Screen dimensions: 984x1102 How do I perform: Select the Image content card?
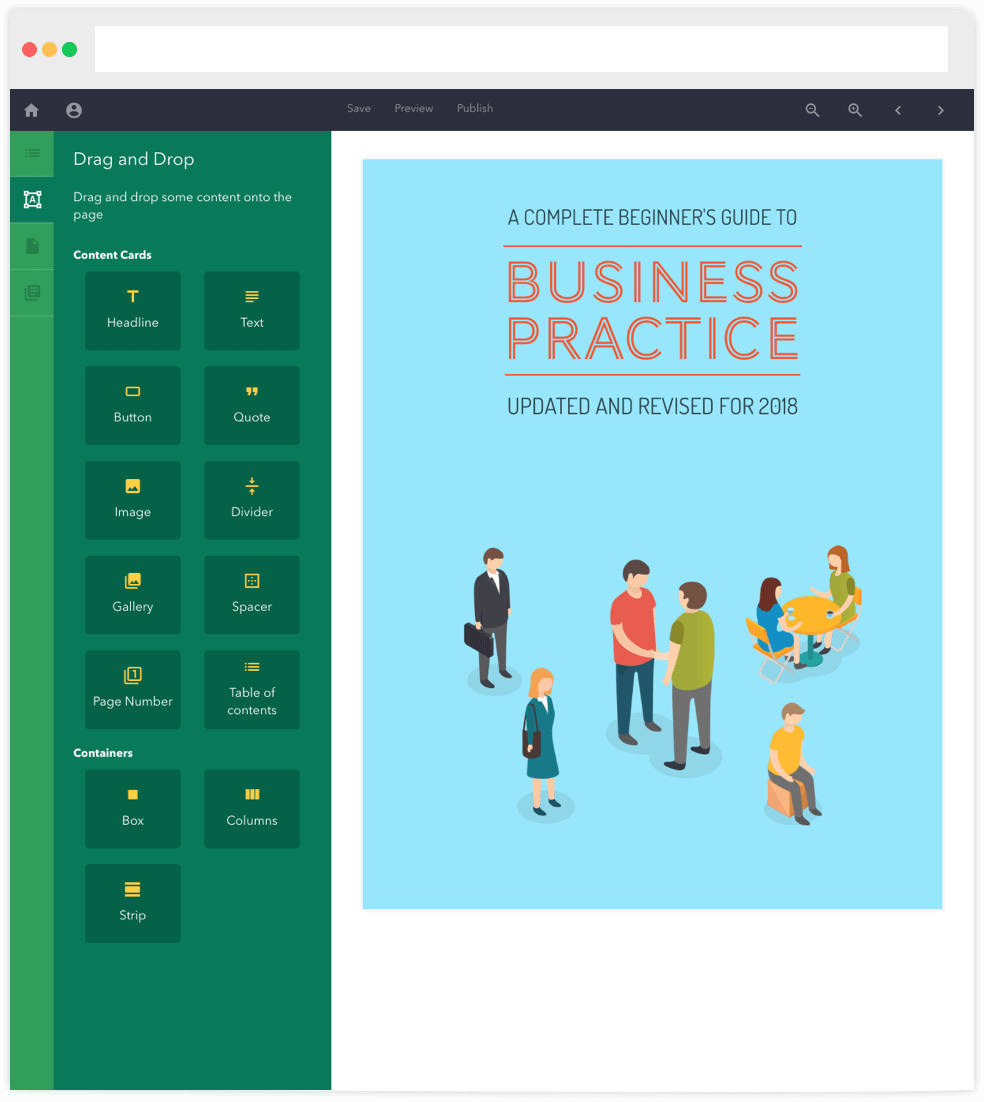(x=133, y=500)
